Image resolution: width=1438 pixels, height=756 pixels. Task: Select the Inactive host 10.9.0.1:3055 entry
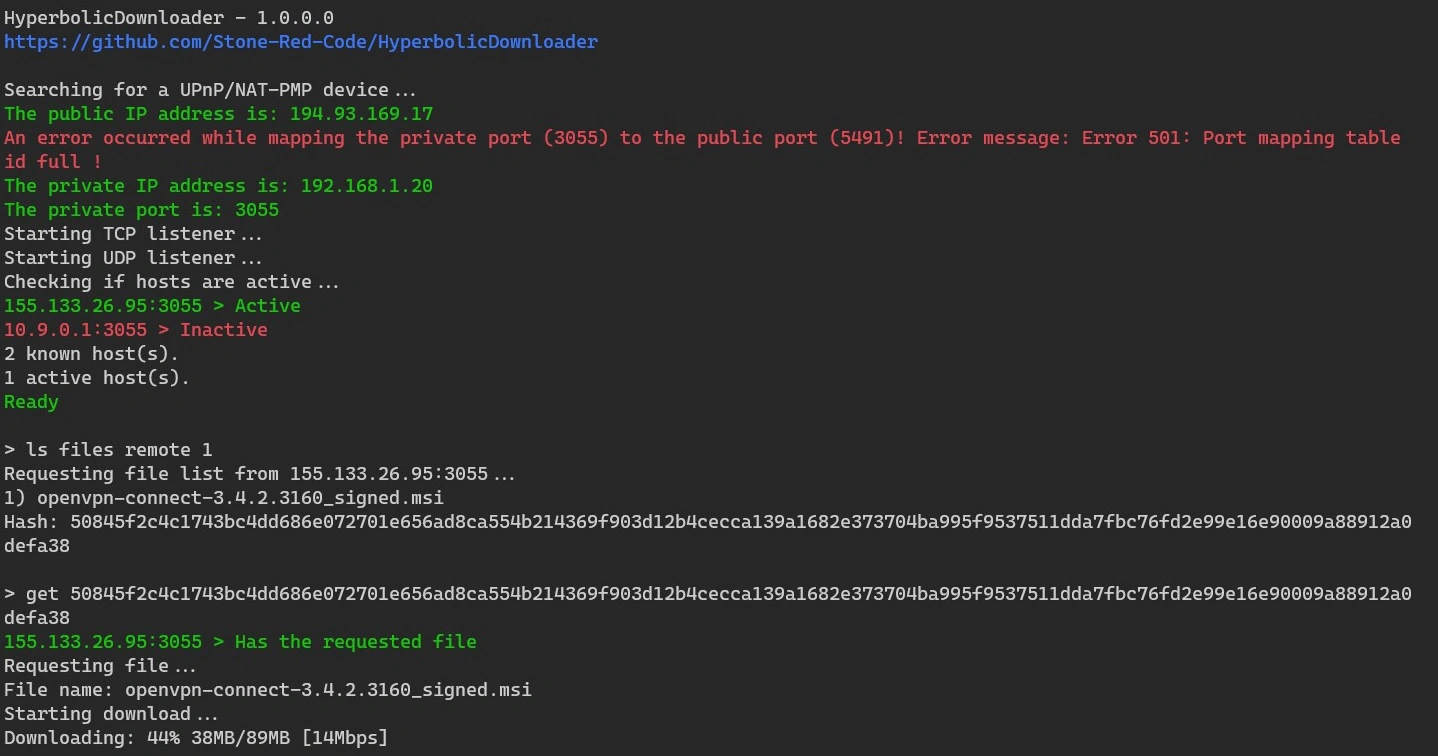coord(135,330)
